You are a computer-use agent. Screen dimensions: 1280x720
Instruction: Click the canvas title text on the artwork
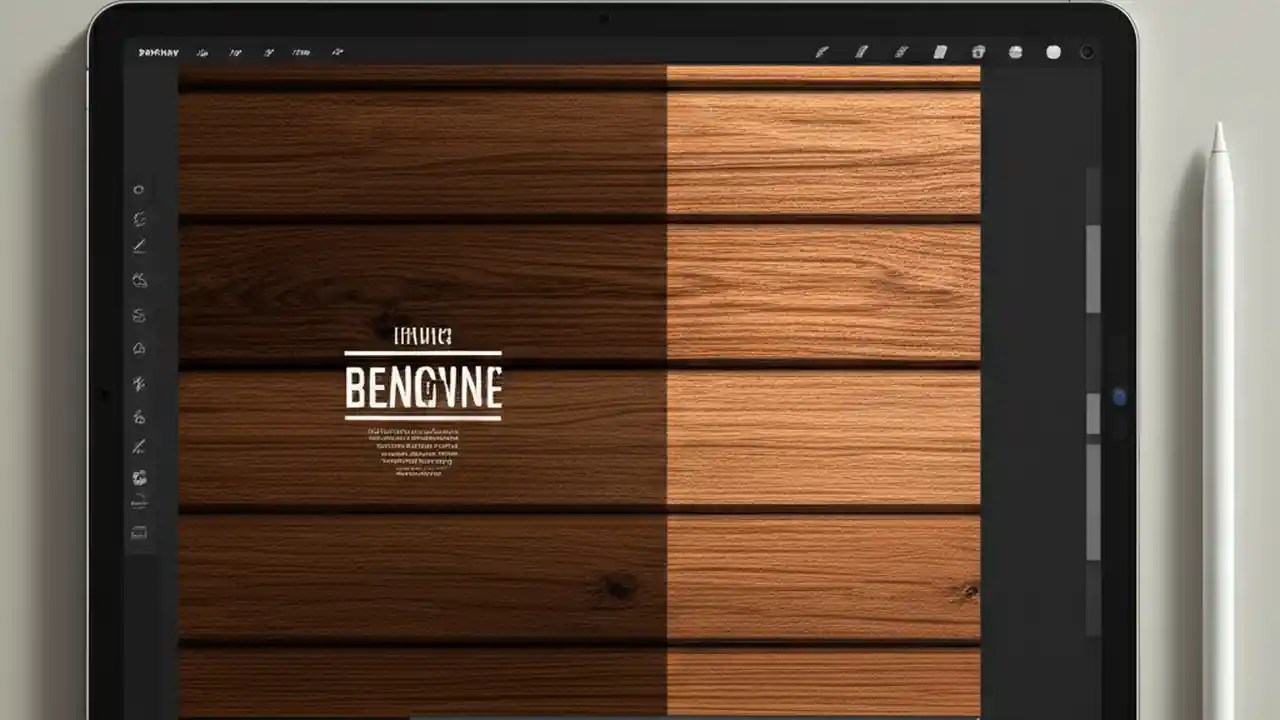[424, 388]
